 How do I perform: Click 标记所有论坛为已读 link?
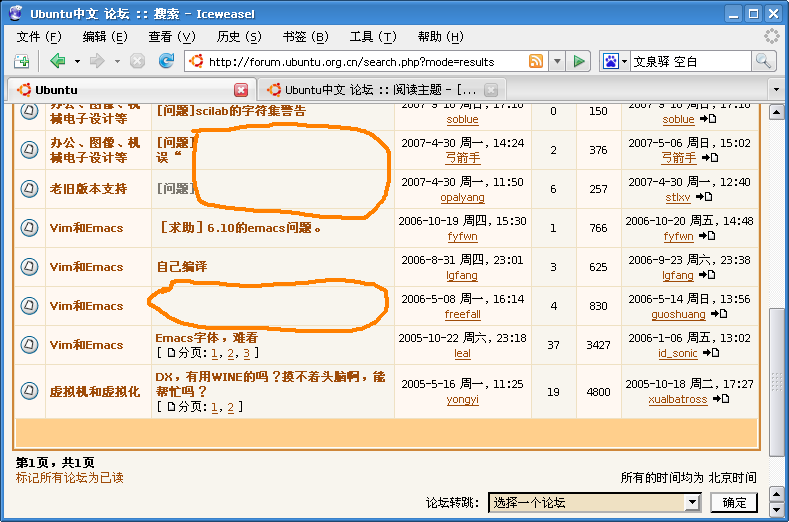click(69, 478)
